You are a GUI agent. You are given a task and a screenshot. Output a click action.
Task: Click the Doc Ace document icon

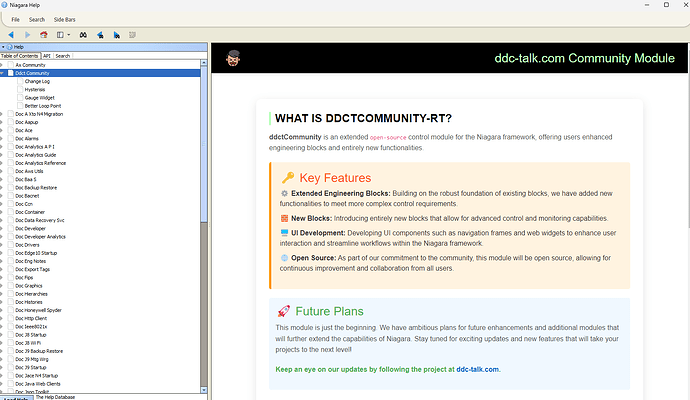[x=11, y=130]
